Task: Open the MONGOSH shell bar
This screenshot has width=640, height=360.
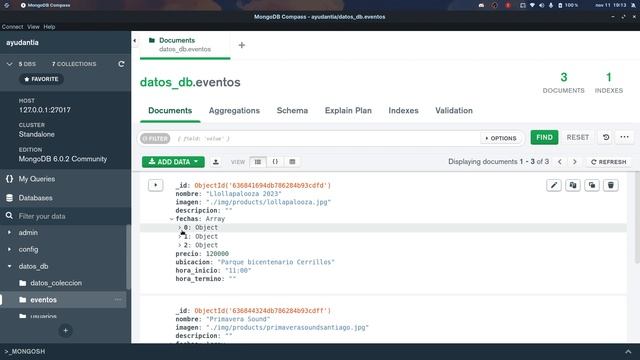Action: [x=24, y=351]
